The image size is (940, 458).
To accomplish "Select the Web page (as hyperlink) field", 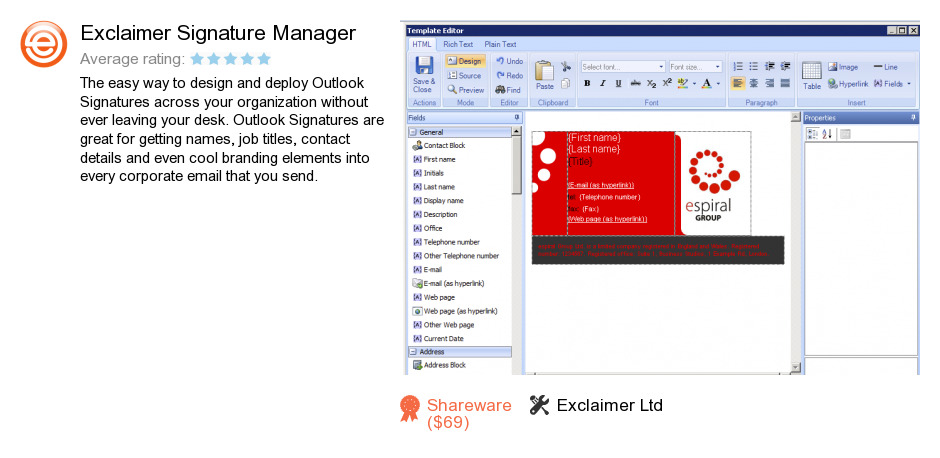I will [455, 311].
